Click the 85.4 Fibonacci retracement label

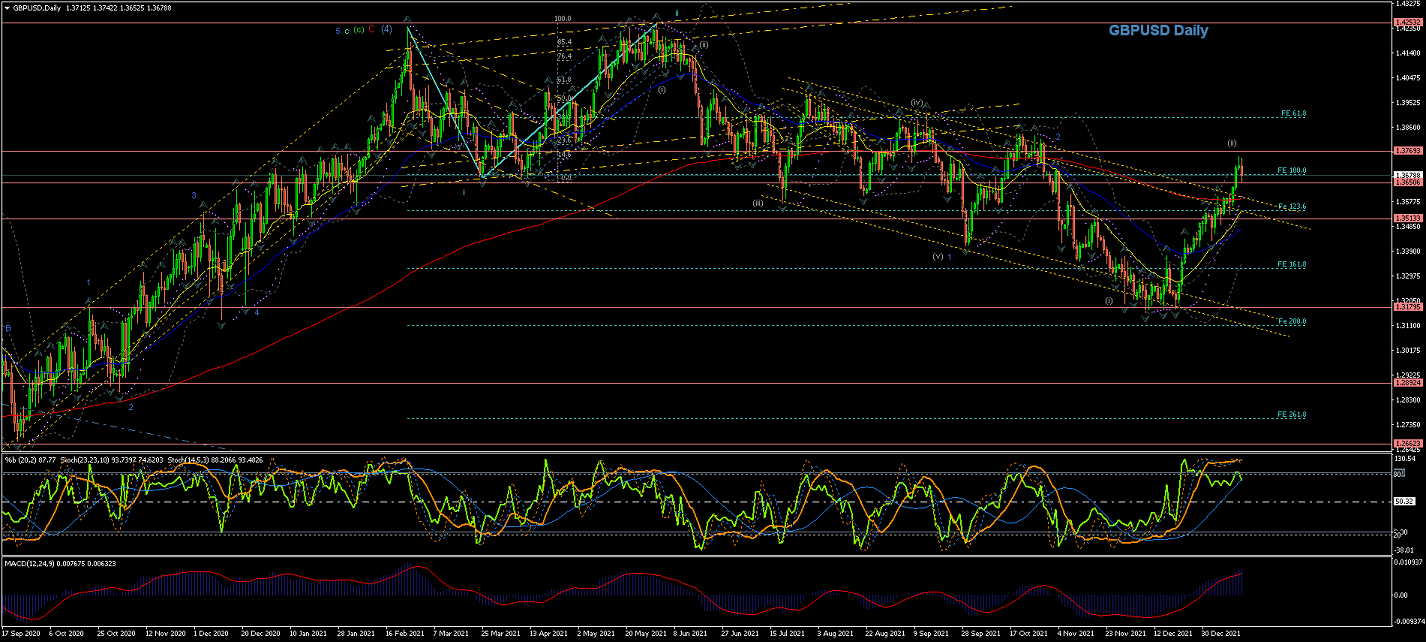563,42
